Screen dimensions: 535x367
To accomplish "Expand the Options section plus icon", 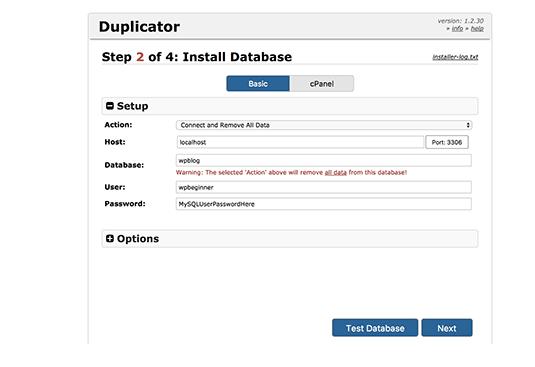I will point(110,238).
